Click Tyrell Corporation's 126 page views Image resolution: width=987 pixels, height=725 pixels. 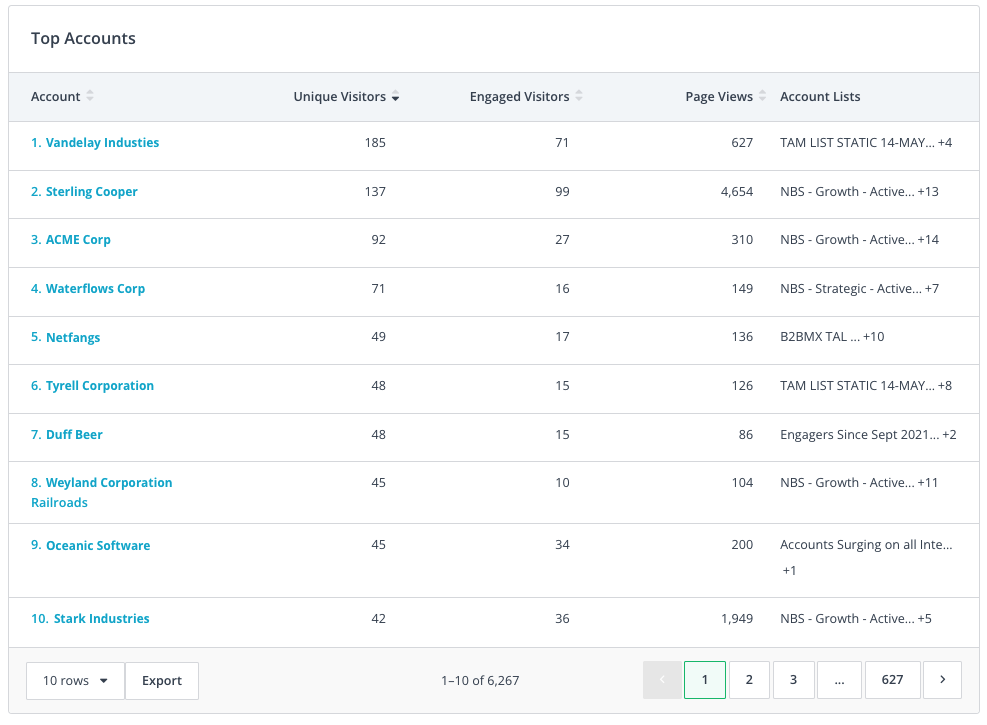click(742, 386)
